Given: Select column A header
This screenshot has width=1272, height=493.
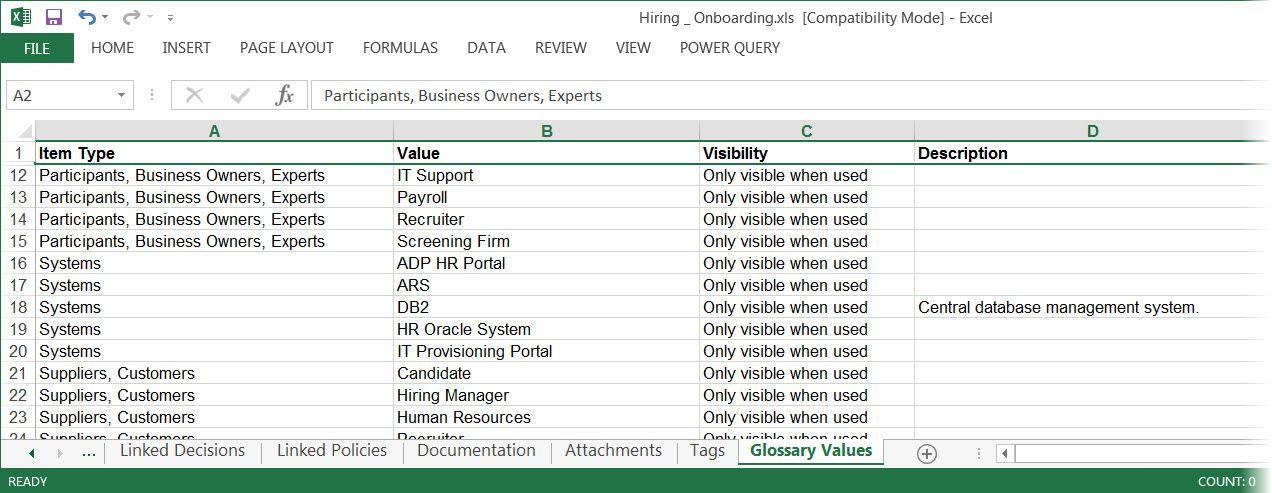Looking at the screenshot, I should 214,131.
